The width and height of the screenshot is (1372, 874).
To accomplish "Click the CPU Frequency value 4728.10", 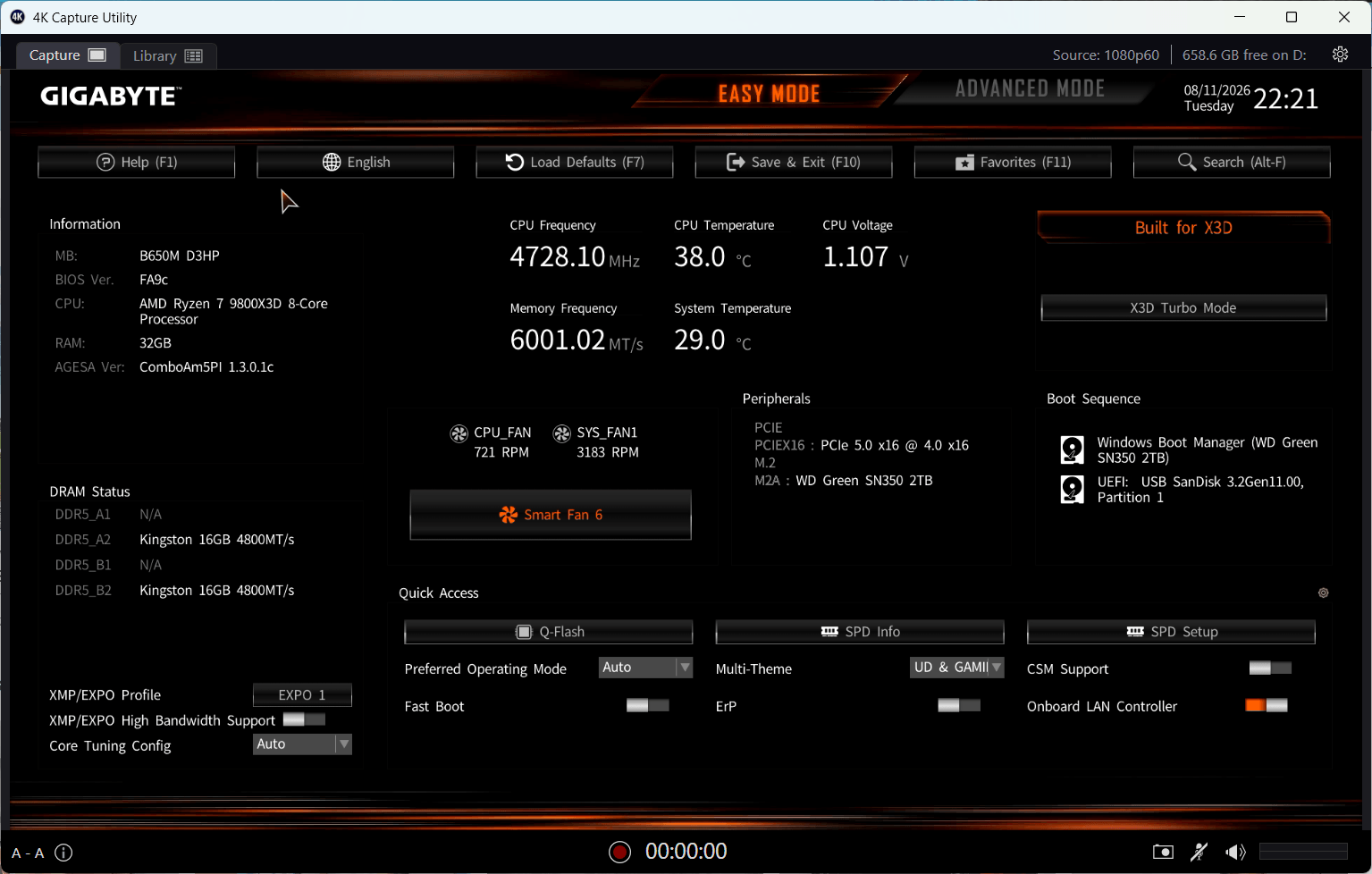I will click(558, 256).
